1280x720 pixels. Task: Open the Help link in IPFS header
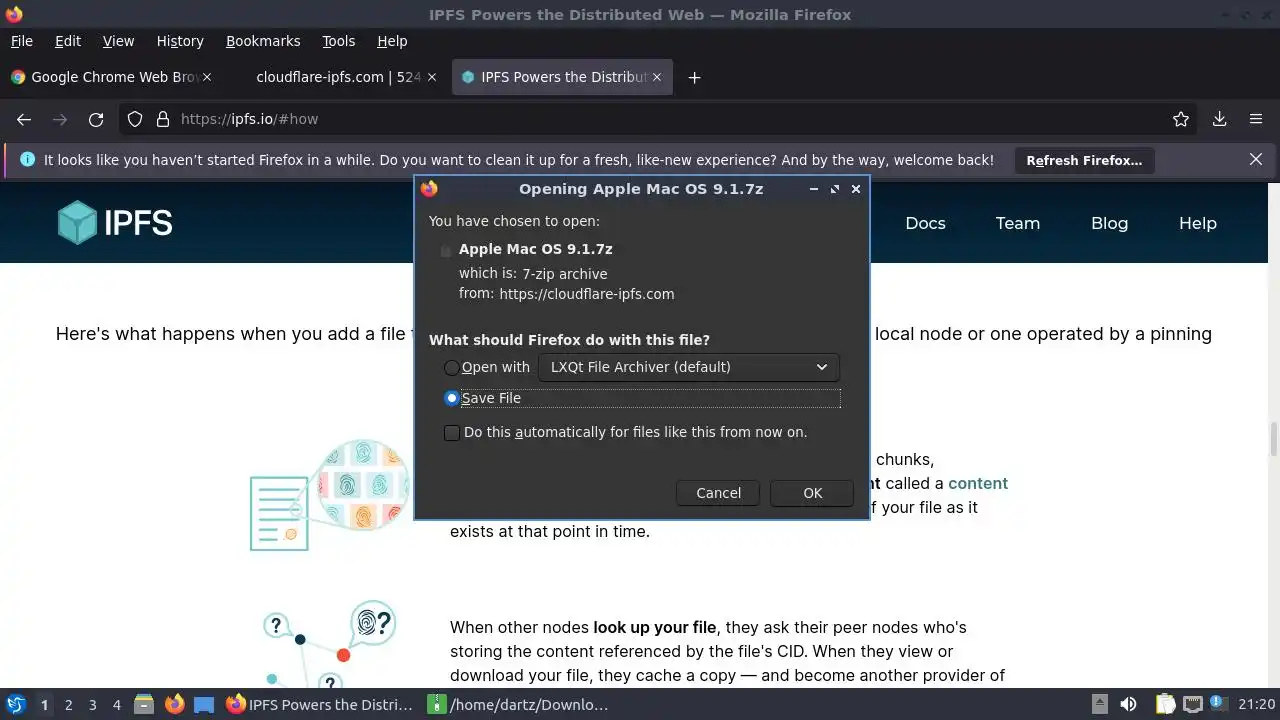coord(1197,223)
